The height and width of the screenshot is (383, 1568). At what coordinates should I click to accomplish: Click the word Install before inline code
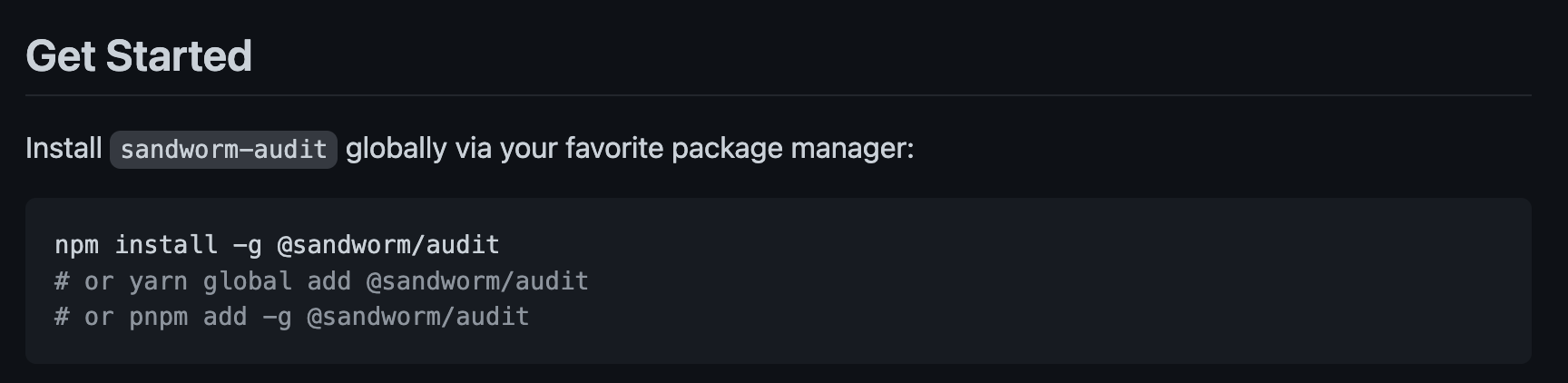click(x=64, y=148)
